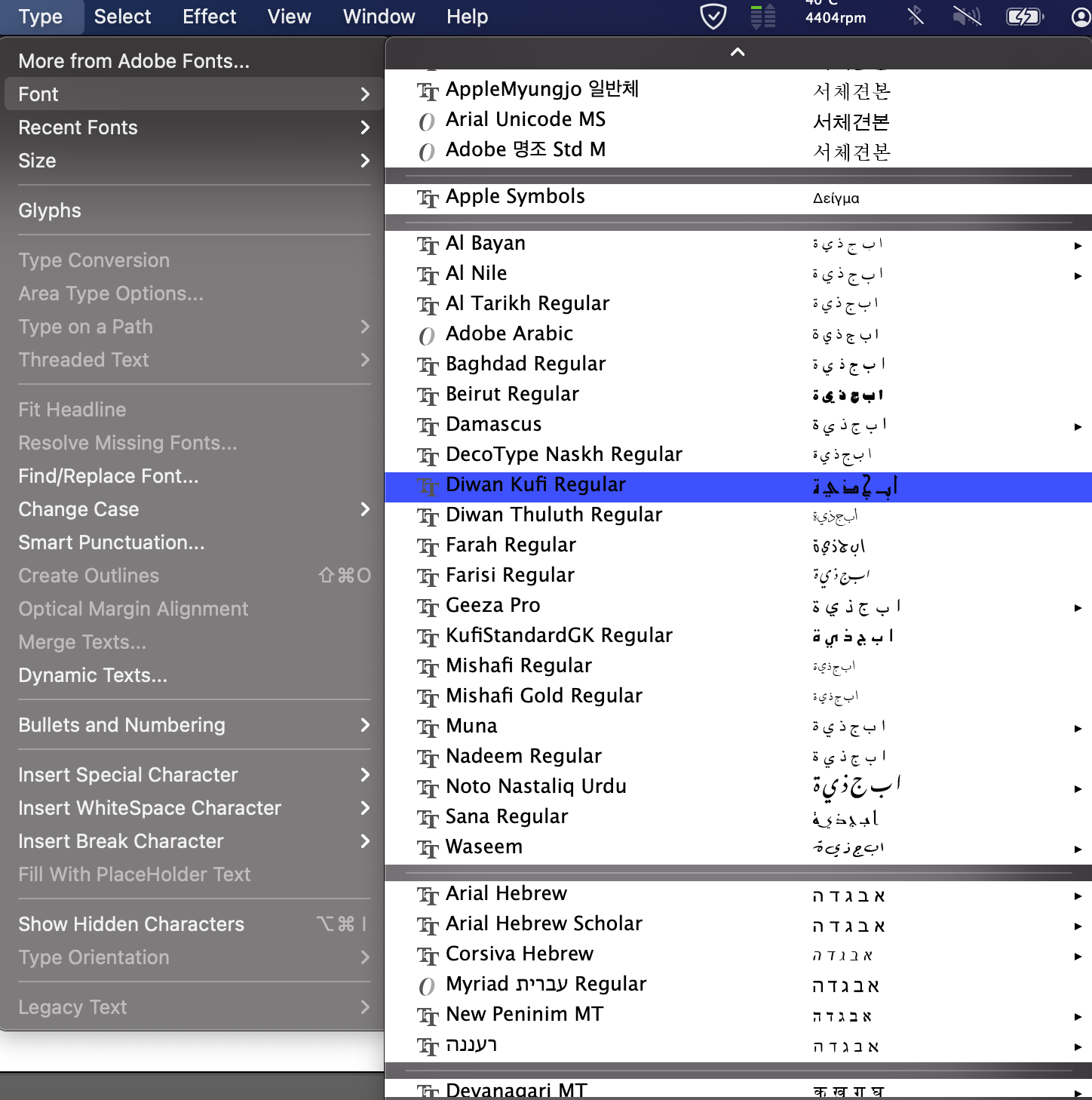Viewport: 1092px width, 1100px height.
Task: Expand Waseem font styles arrow
Action: click(x=1078, y=849)
